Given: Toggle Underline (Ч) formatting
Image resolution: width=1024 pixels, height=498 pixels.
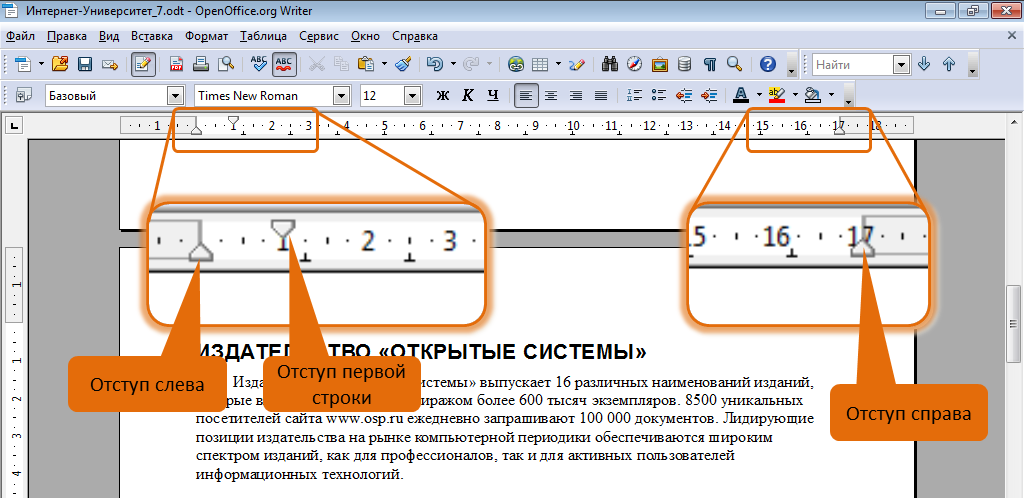Looking at the screenshot, I should (492, 96).
